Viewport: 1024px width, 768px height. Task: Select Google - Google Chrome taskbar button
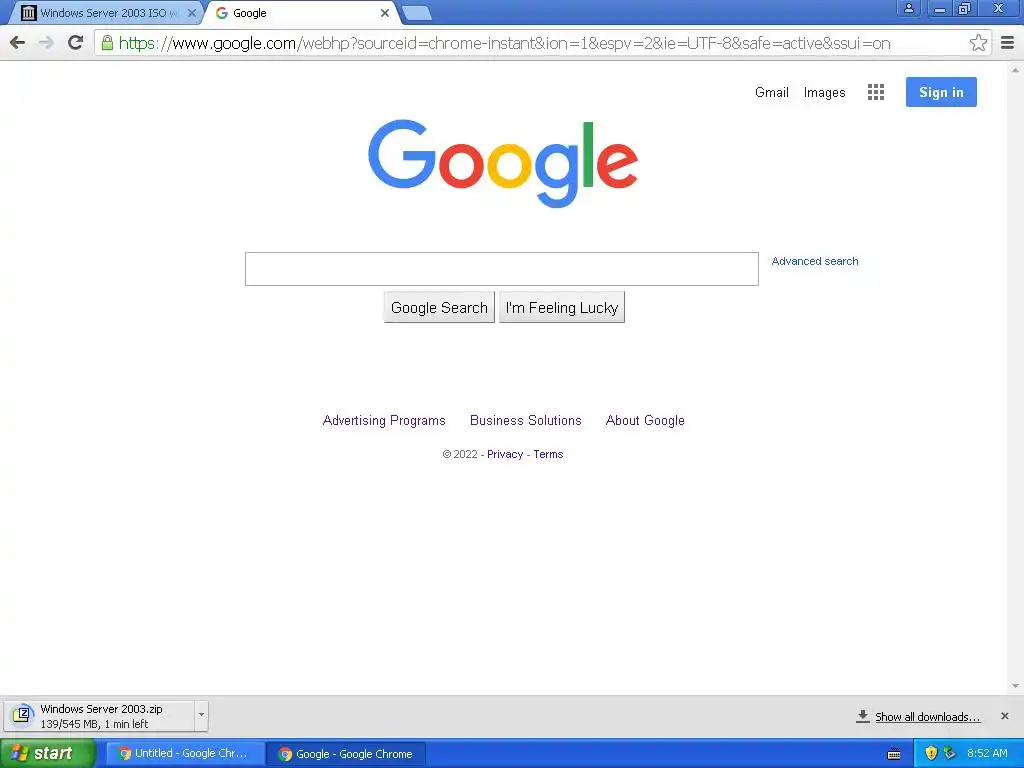tap(346, 754)
